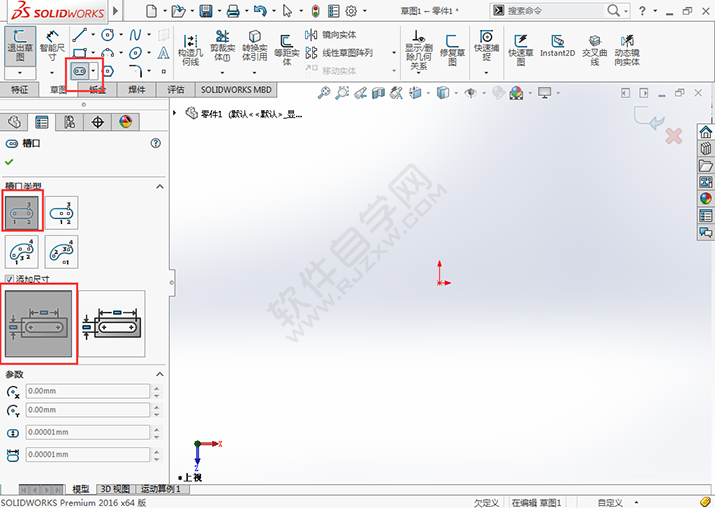The image size is (715, 508).
Task: Click Convert Entities (转换实体引用) tool
Action: point(254,46)
